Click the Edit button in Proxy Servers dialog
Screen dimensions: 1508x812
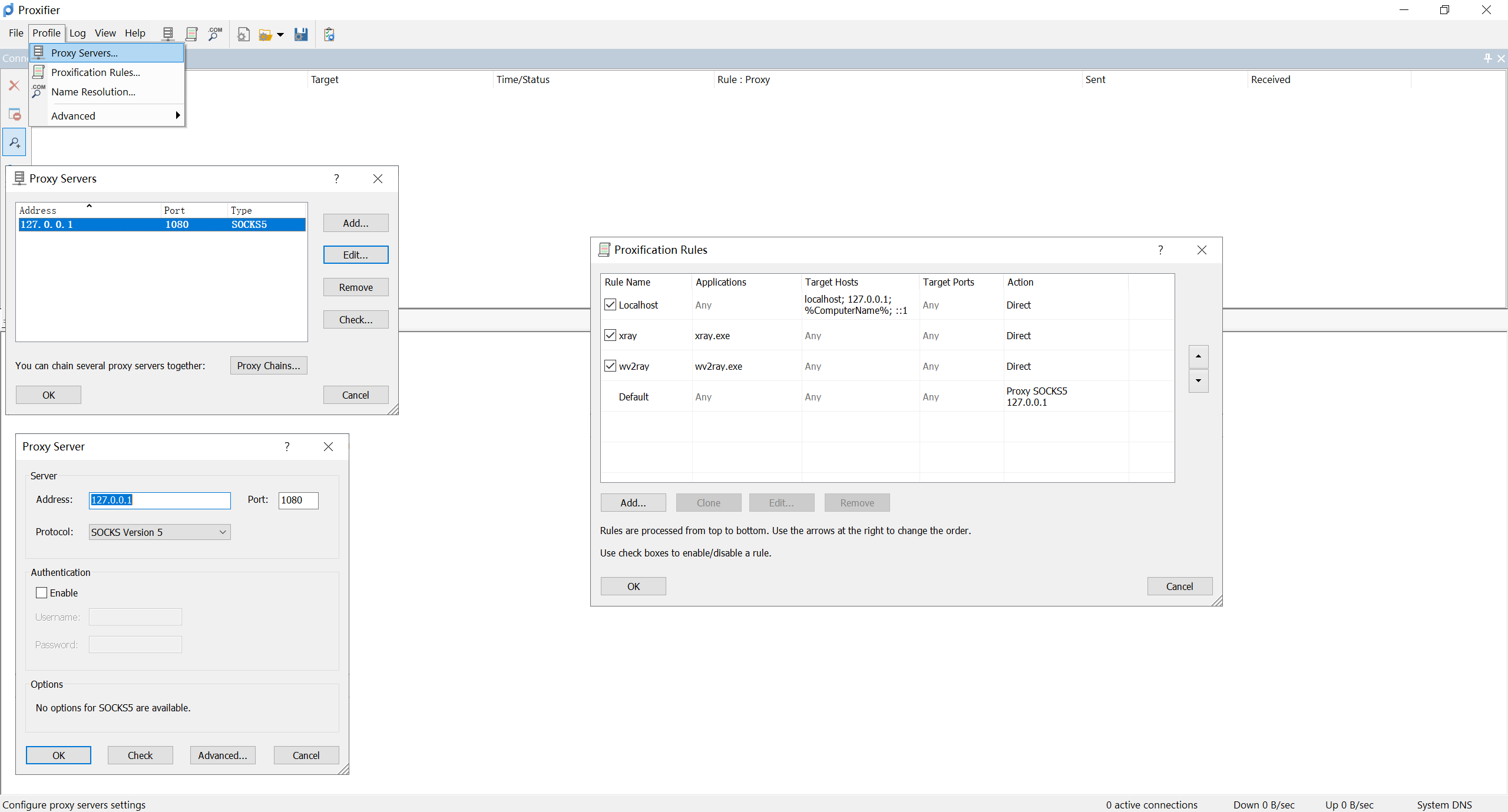pyautogui.click(x=356, y=255)
